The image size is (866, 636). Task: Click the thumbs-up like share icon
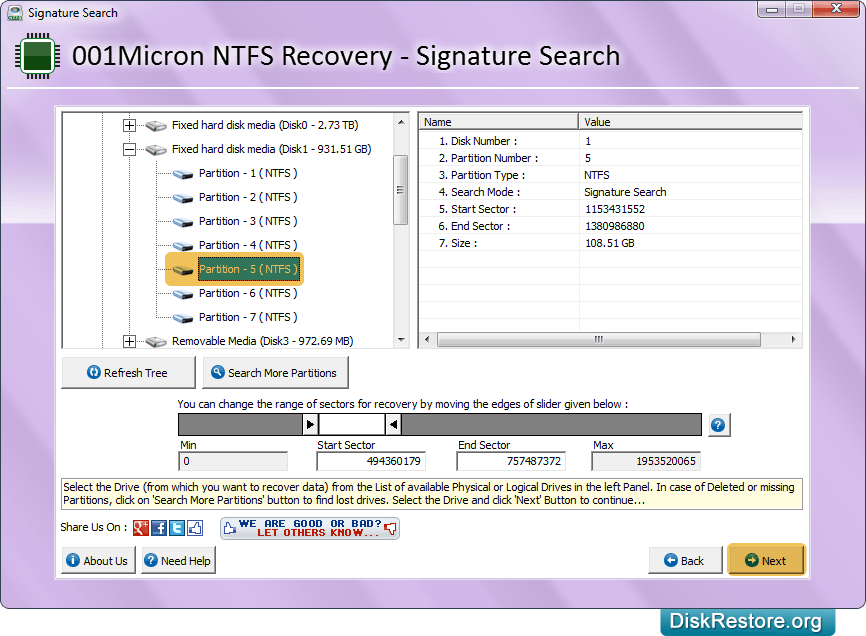pos(195,528)
